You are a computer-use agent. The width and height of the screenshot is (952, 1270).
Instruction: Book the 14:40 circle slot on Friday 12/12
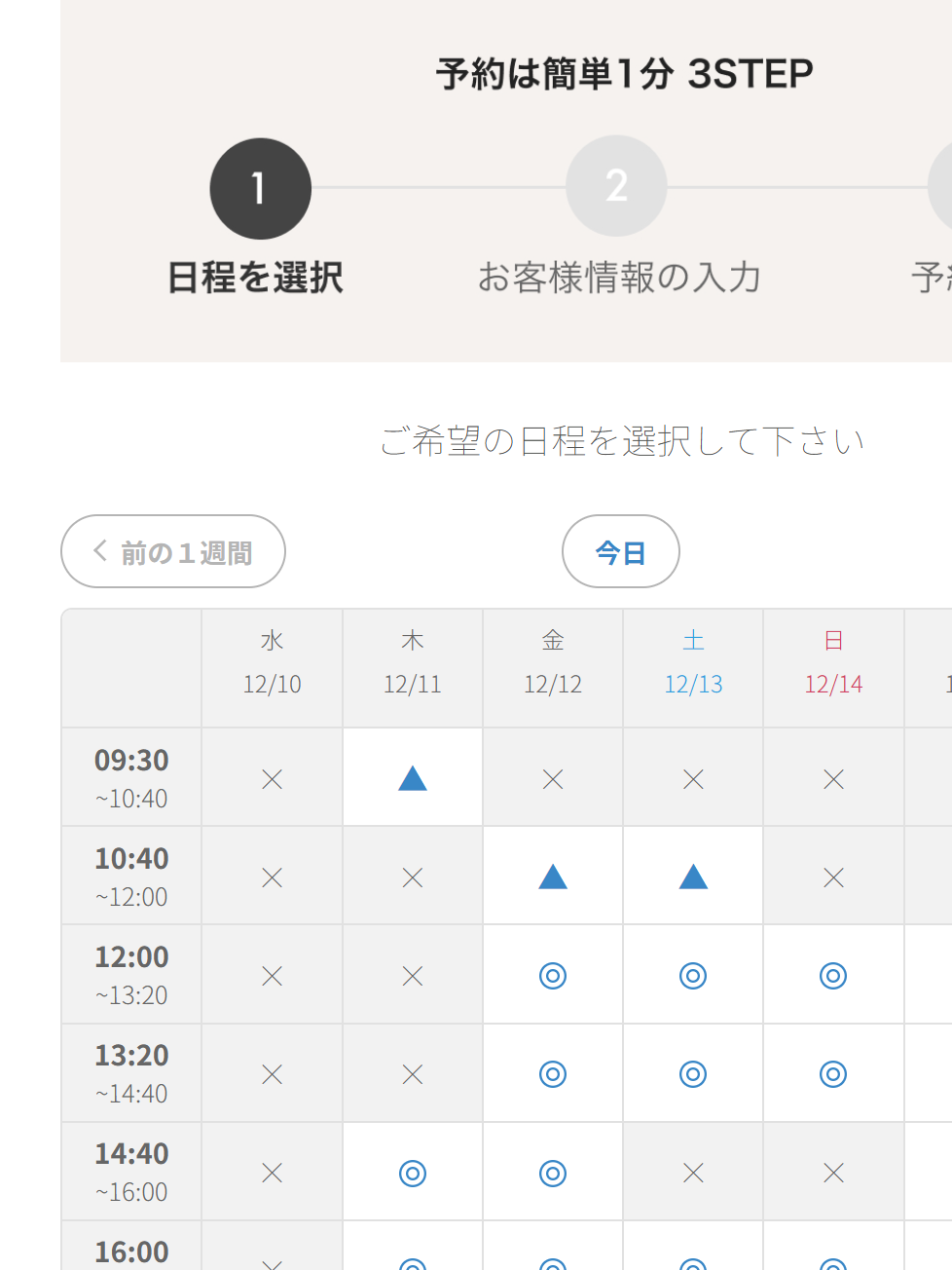click(x=553, y=1173)
